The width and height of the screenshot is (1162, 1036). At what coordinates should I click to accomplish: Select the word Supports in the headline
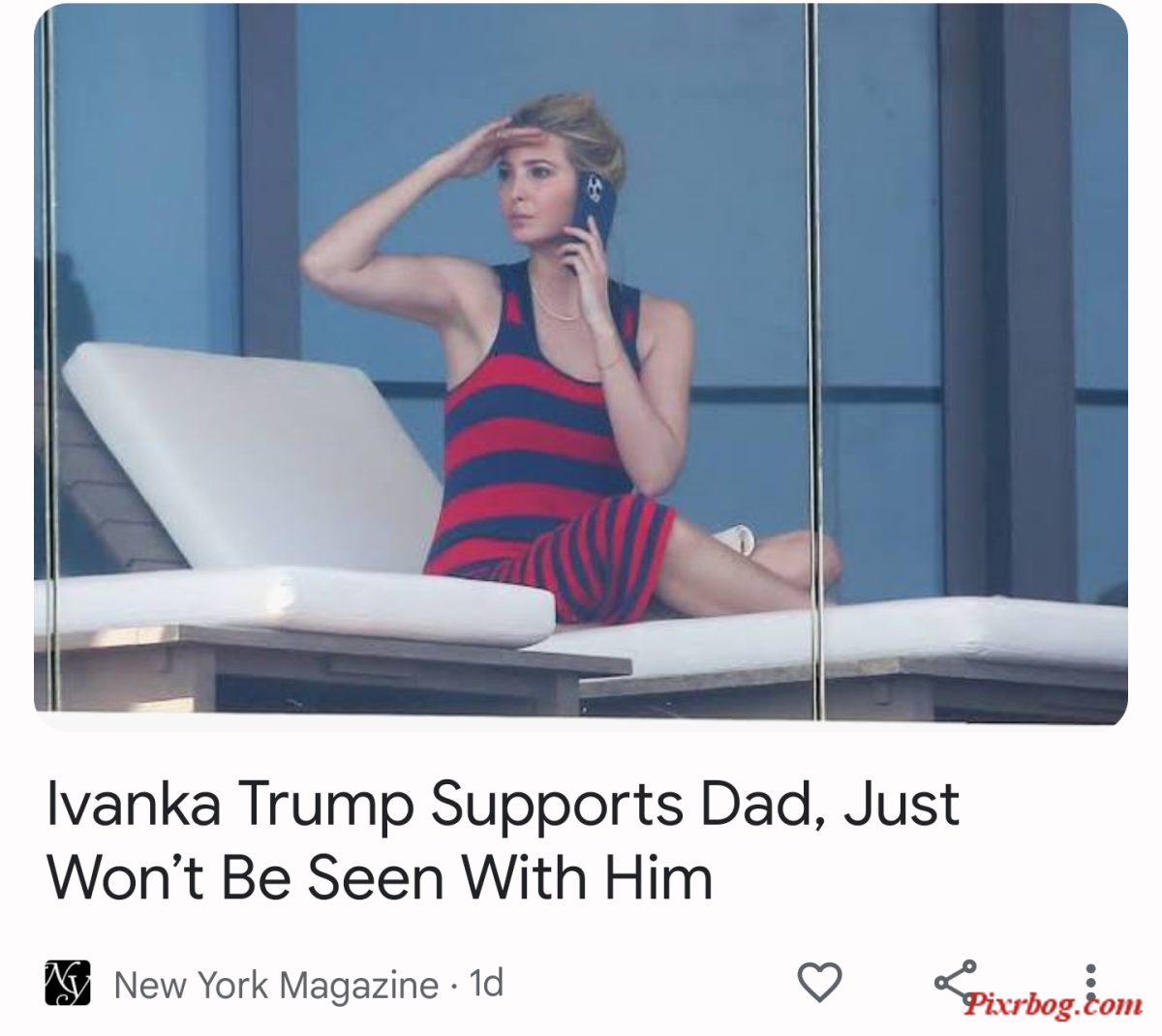click(x=556, y=806)
